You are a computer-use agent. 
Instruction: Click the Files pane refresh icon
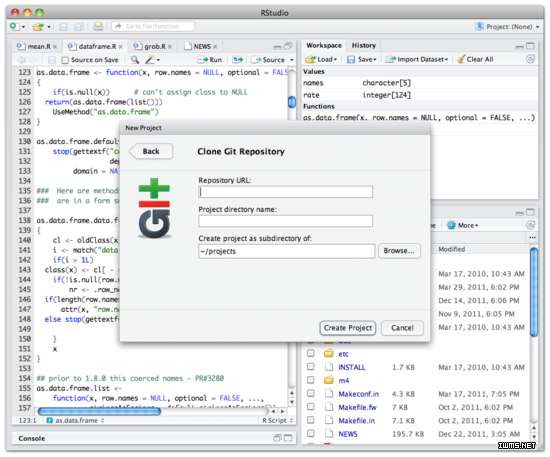pos(530,225)
